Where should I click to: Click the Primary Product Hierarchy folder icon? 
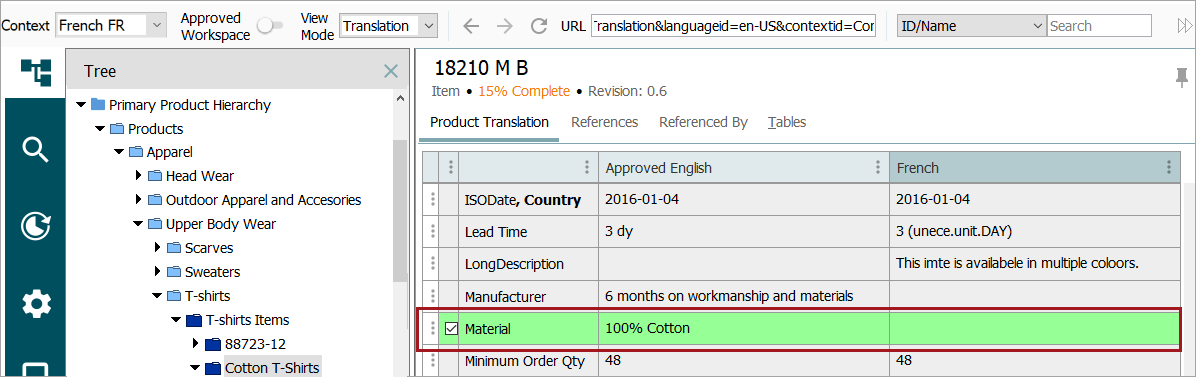98,105
